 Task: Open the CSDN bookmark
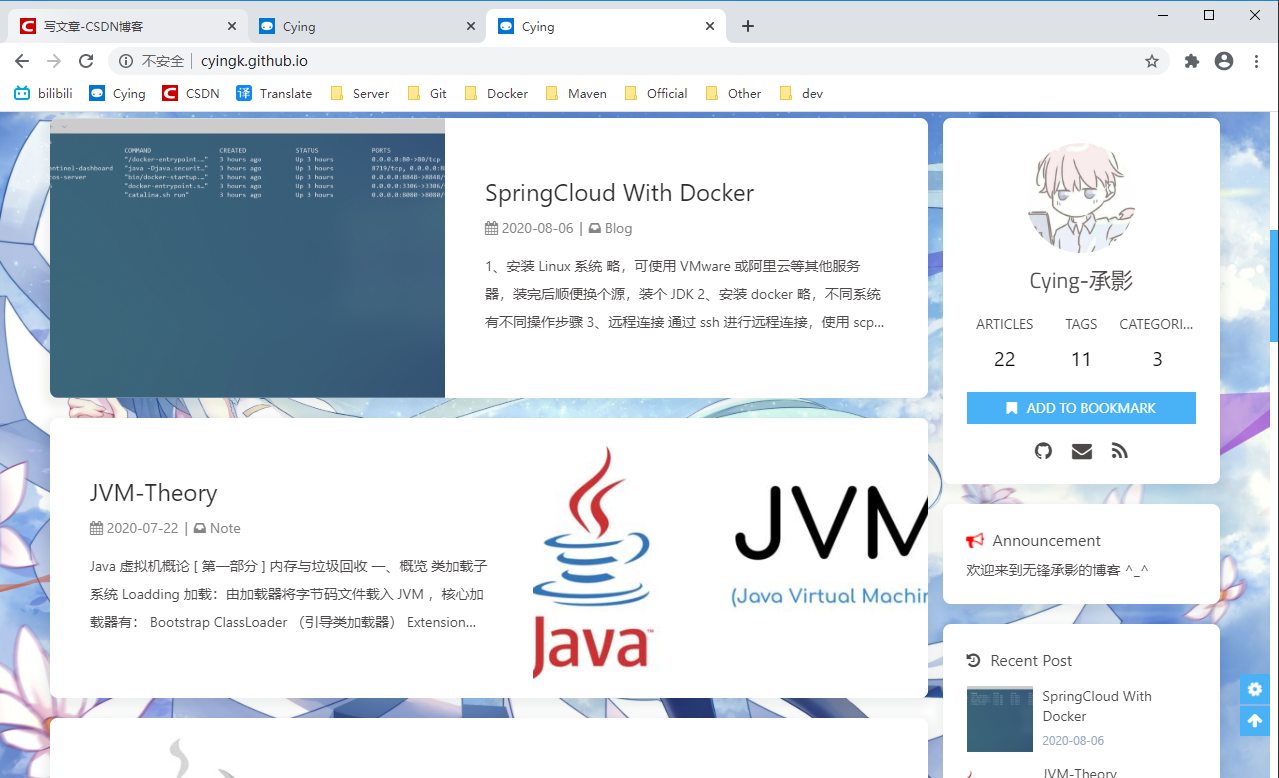coord(191,93)
